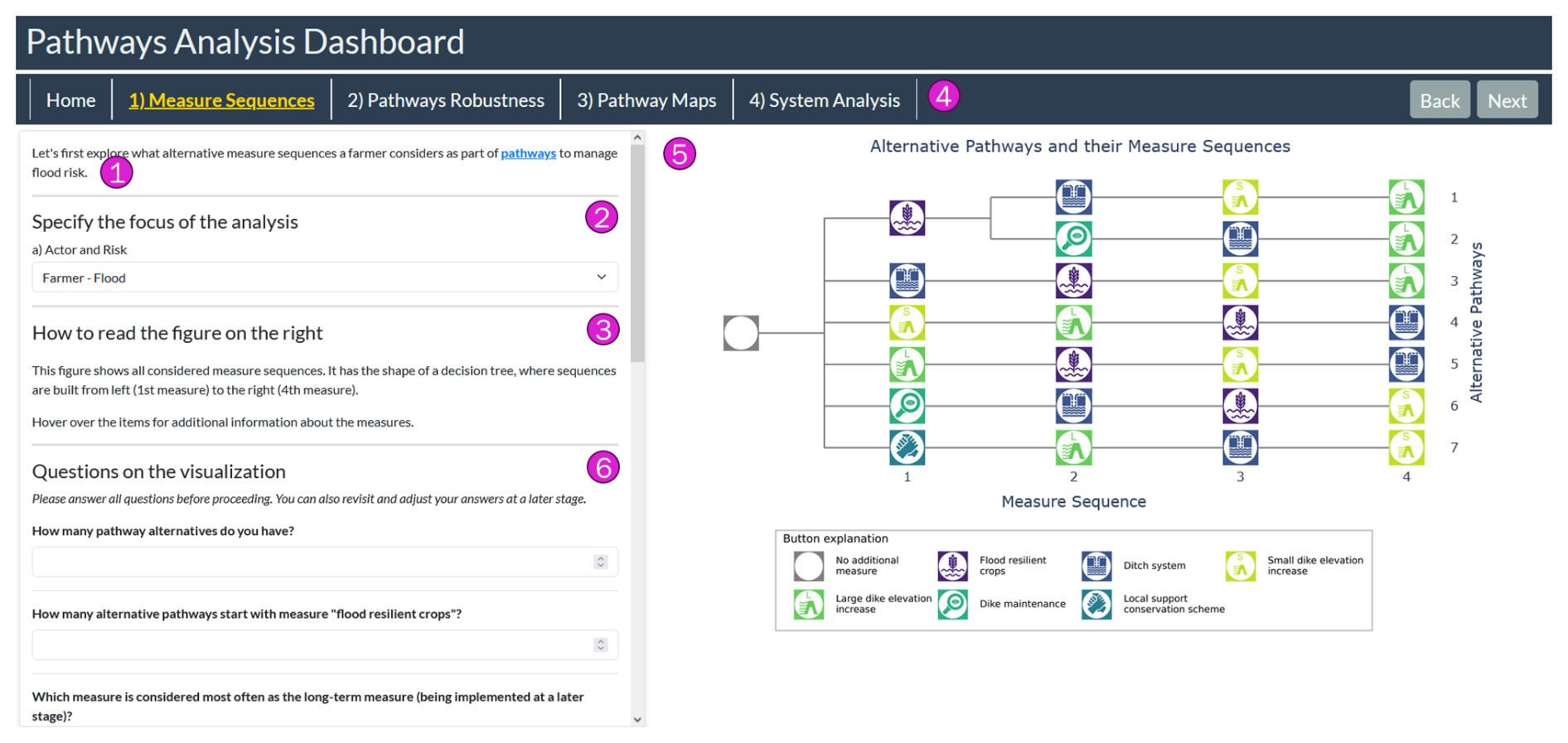Click large dike elevation increase legend icon
The height and width of the screenshot is (743, 1568).
coord(809,604)
